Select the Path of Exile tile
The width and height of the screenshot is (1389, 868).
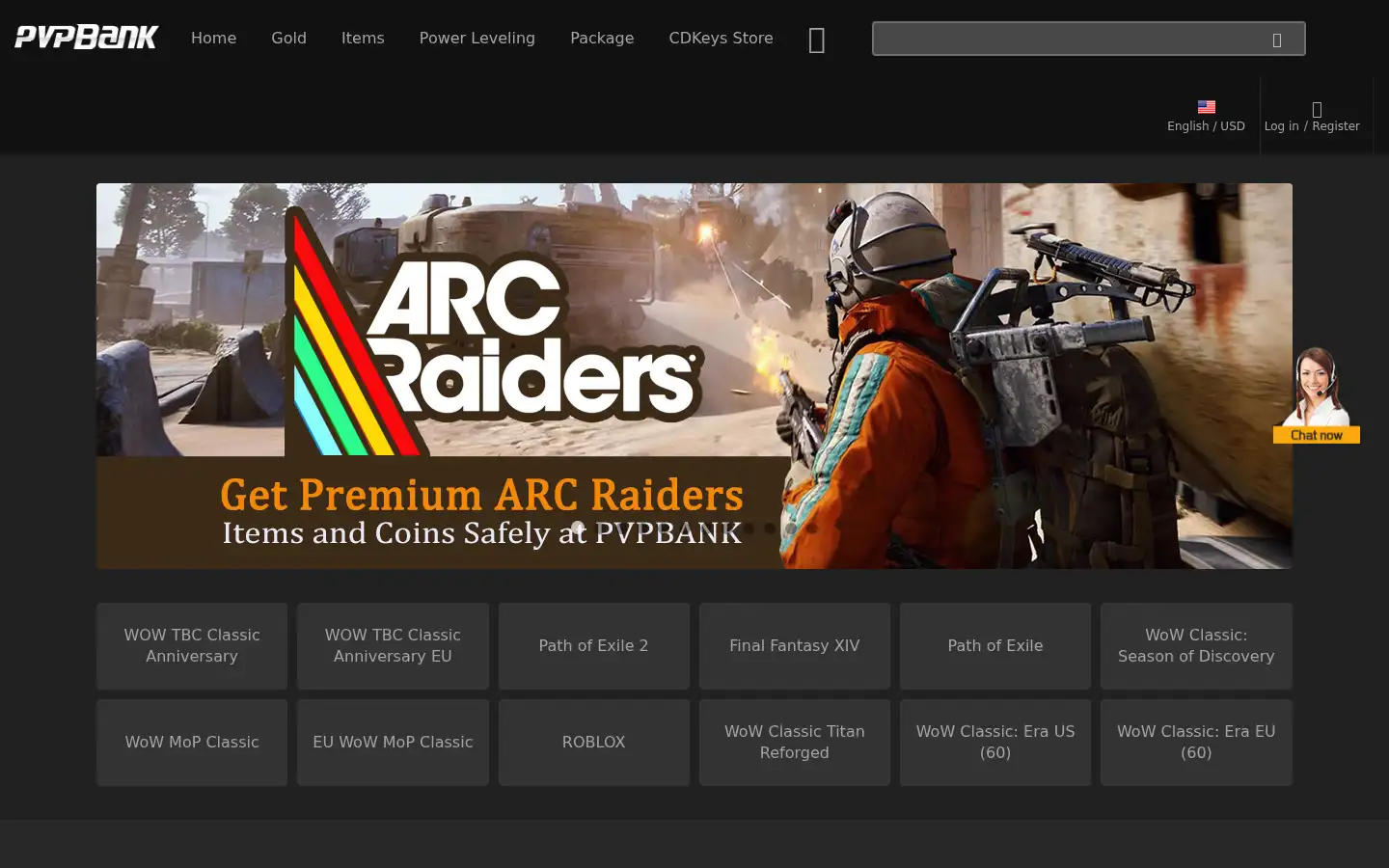click(995, 646)
